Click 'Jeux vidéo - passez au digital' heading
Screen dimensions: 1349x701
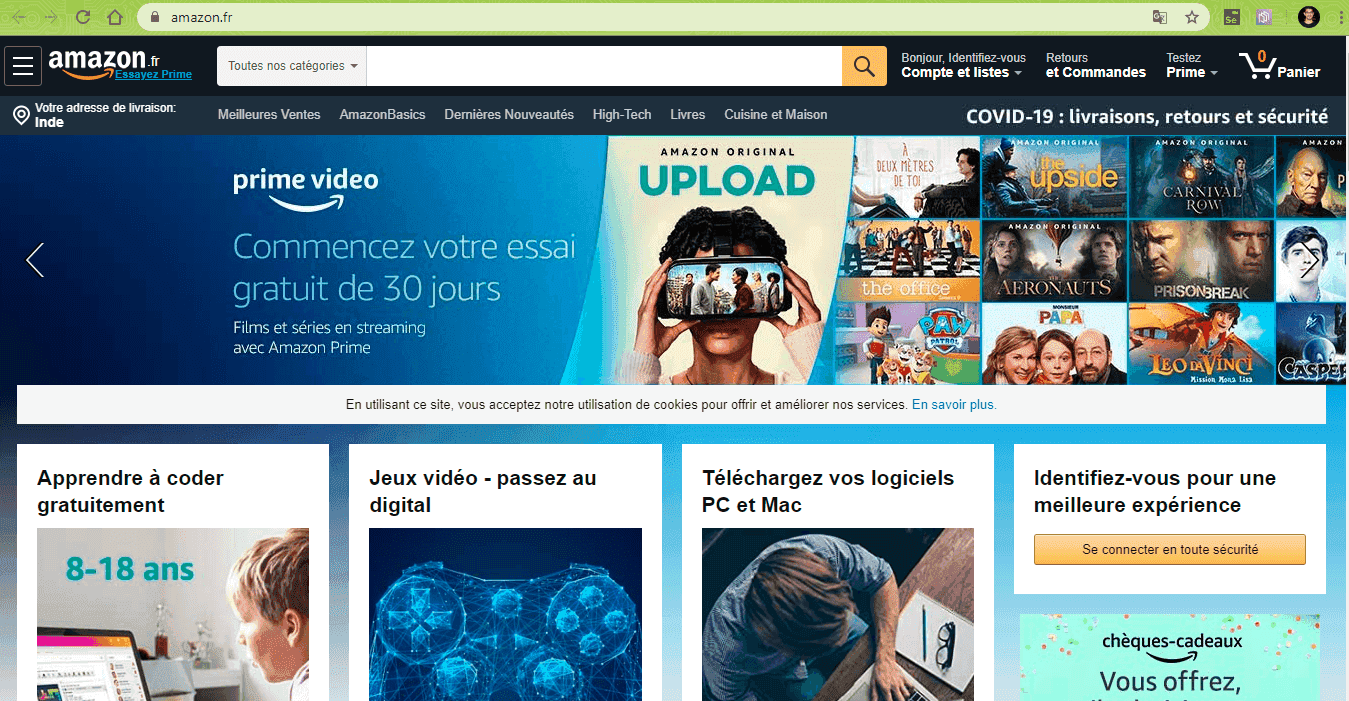point(482,491)
